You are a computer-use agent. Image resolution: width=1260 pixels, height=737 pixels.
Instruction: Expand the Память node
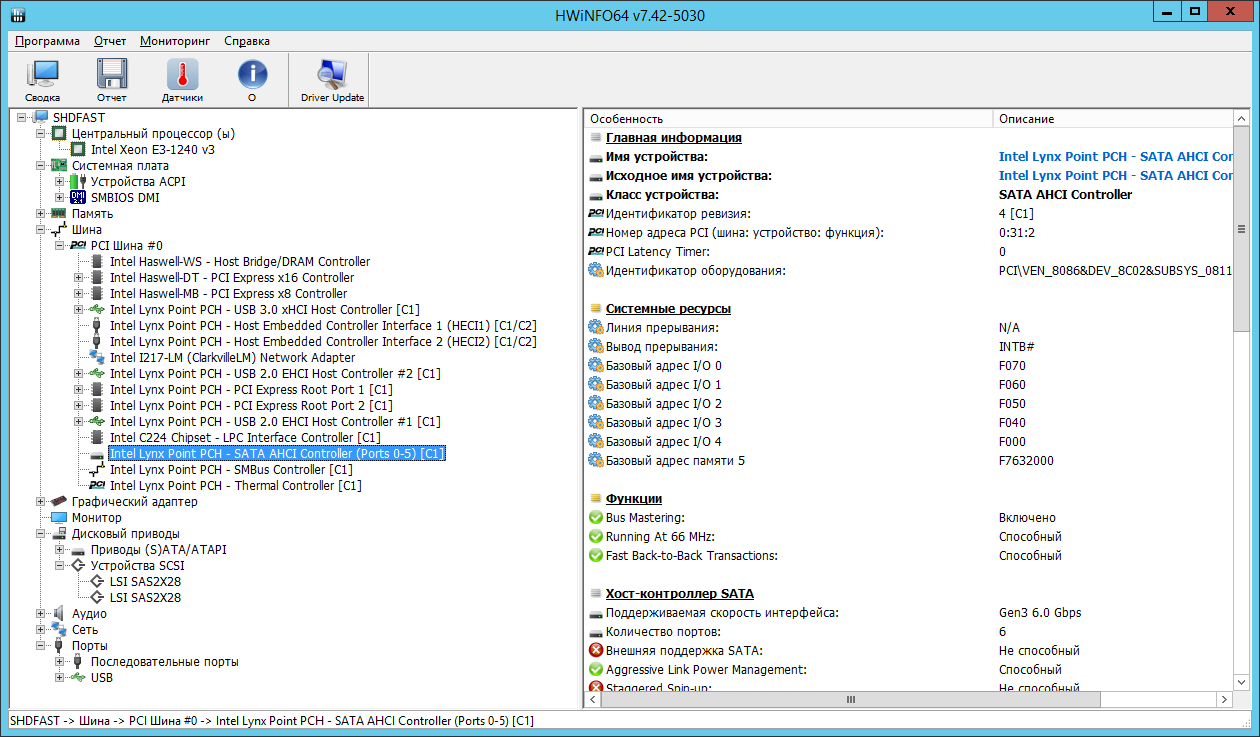41,214
